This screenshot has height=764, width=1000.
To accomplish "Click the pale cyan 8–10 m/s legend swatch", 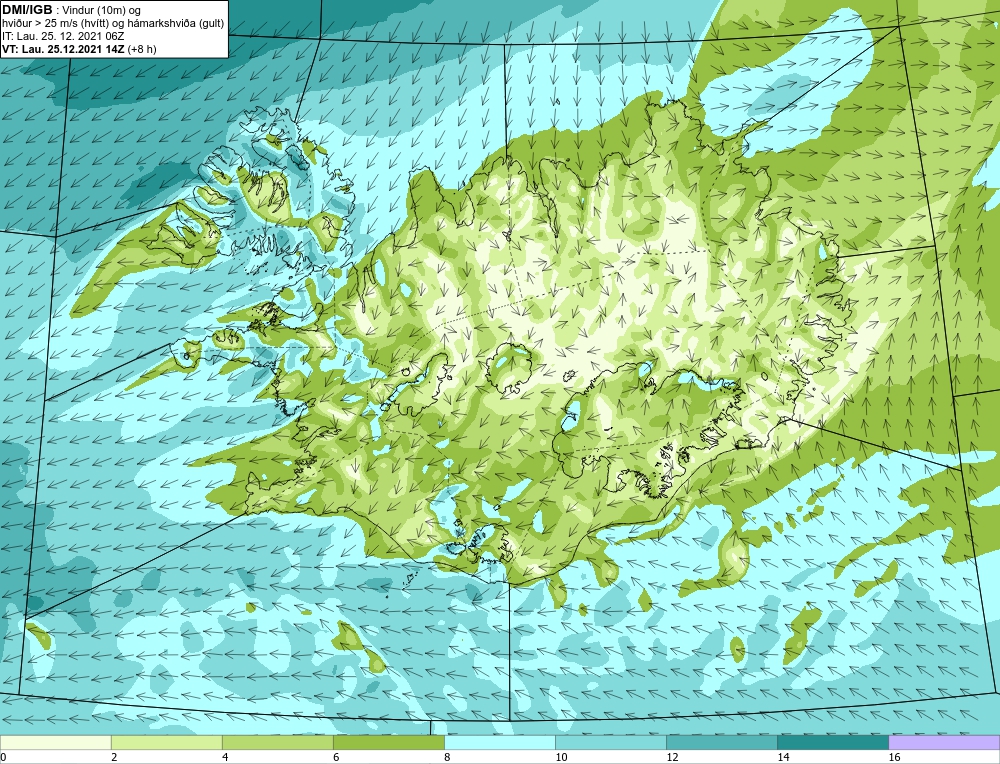I will 499,742.
